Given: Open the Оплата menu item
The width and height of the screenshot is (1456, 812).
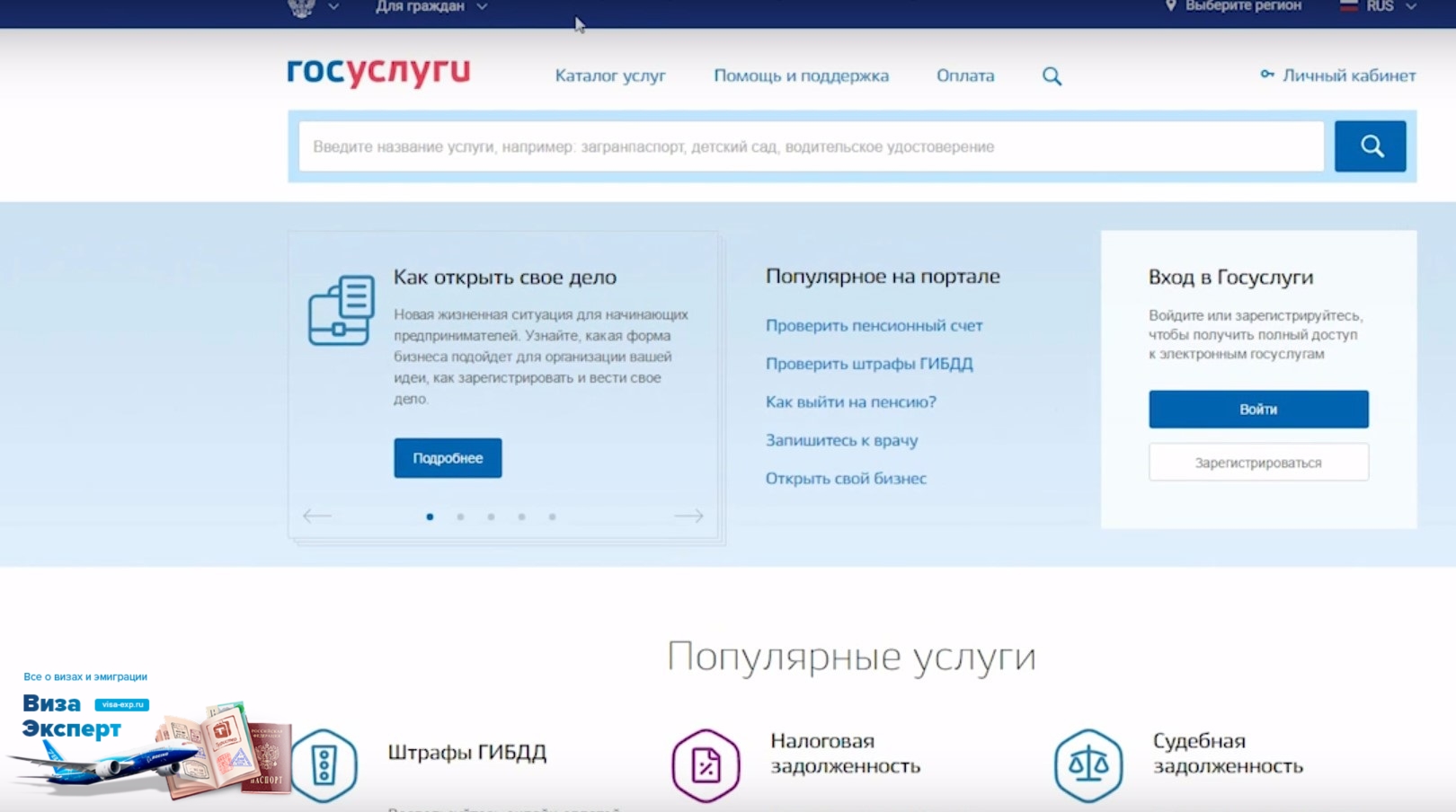Looking at the screenshot, I should tap(965, 76).
